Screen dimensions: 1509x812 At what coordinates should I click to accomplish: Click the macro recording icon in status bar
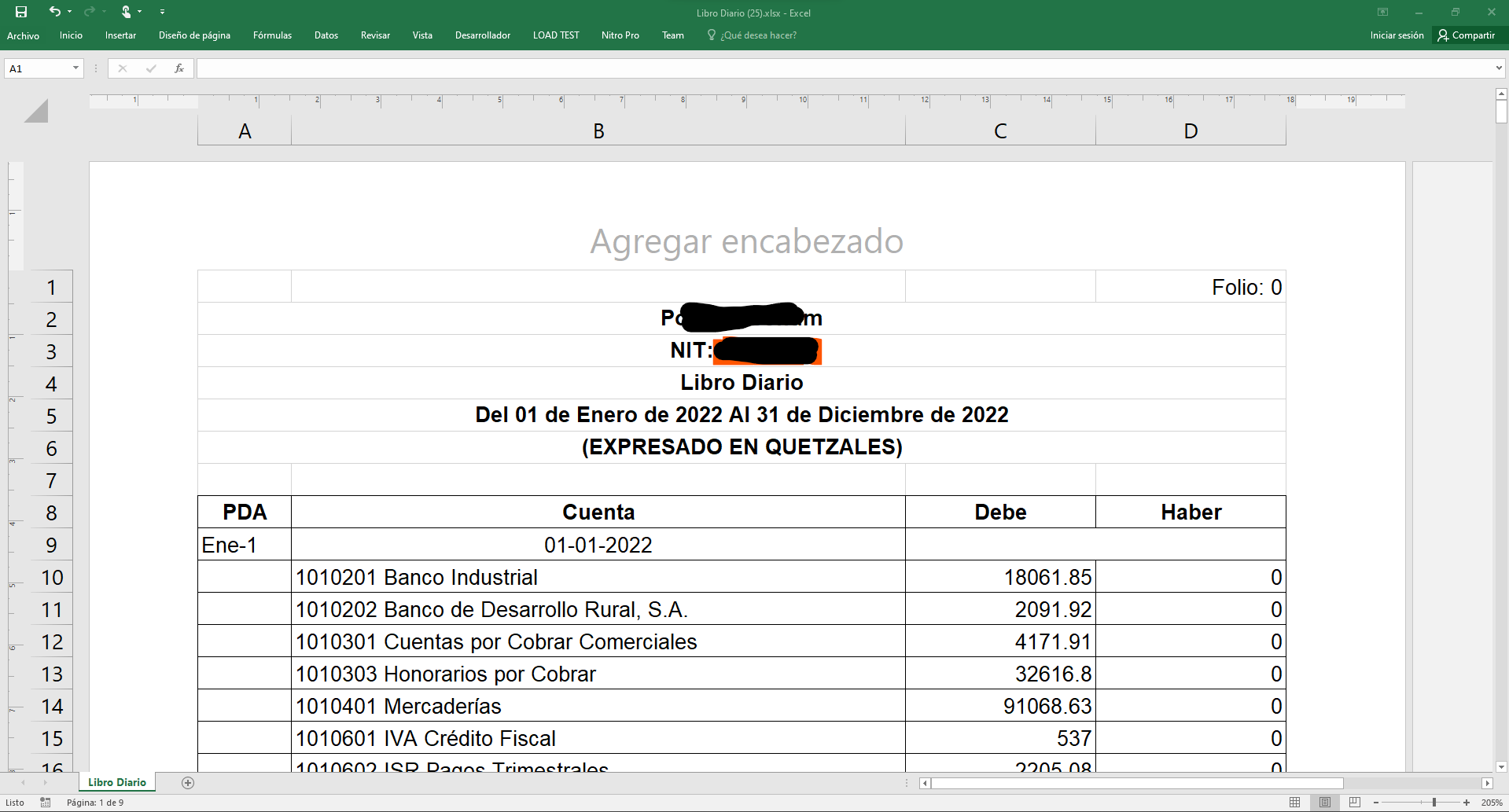click(x=46, y=803)
